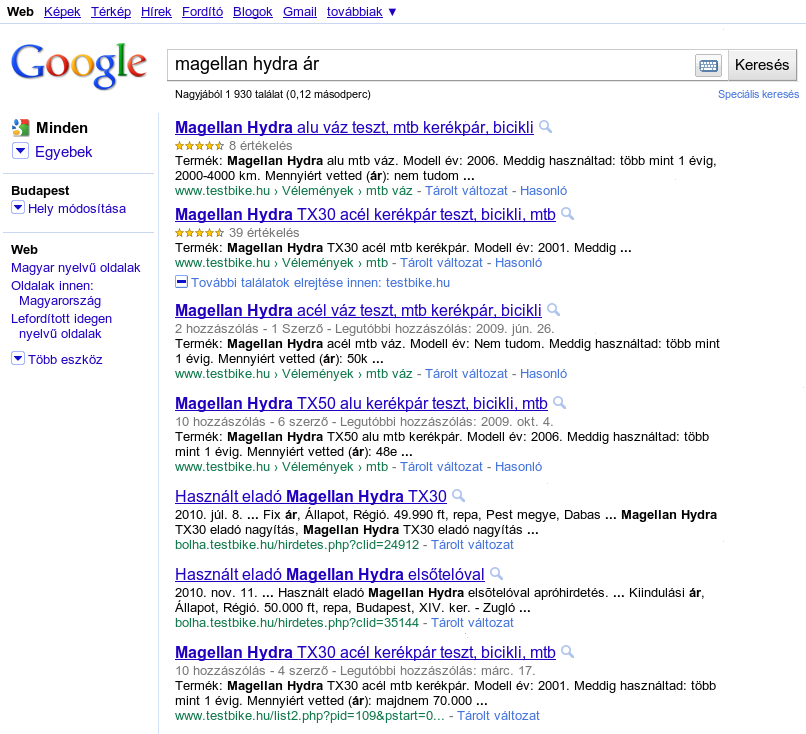Click preview magnifier beside first Magellan Hydra alu váz result
The width and height of the screenshot is (806, 734).
pyautogui.click(x=545, y=127)
